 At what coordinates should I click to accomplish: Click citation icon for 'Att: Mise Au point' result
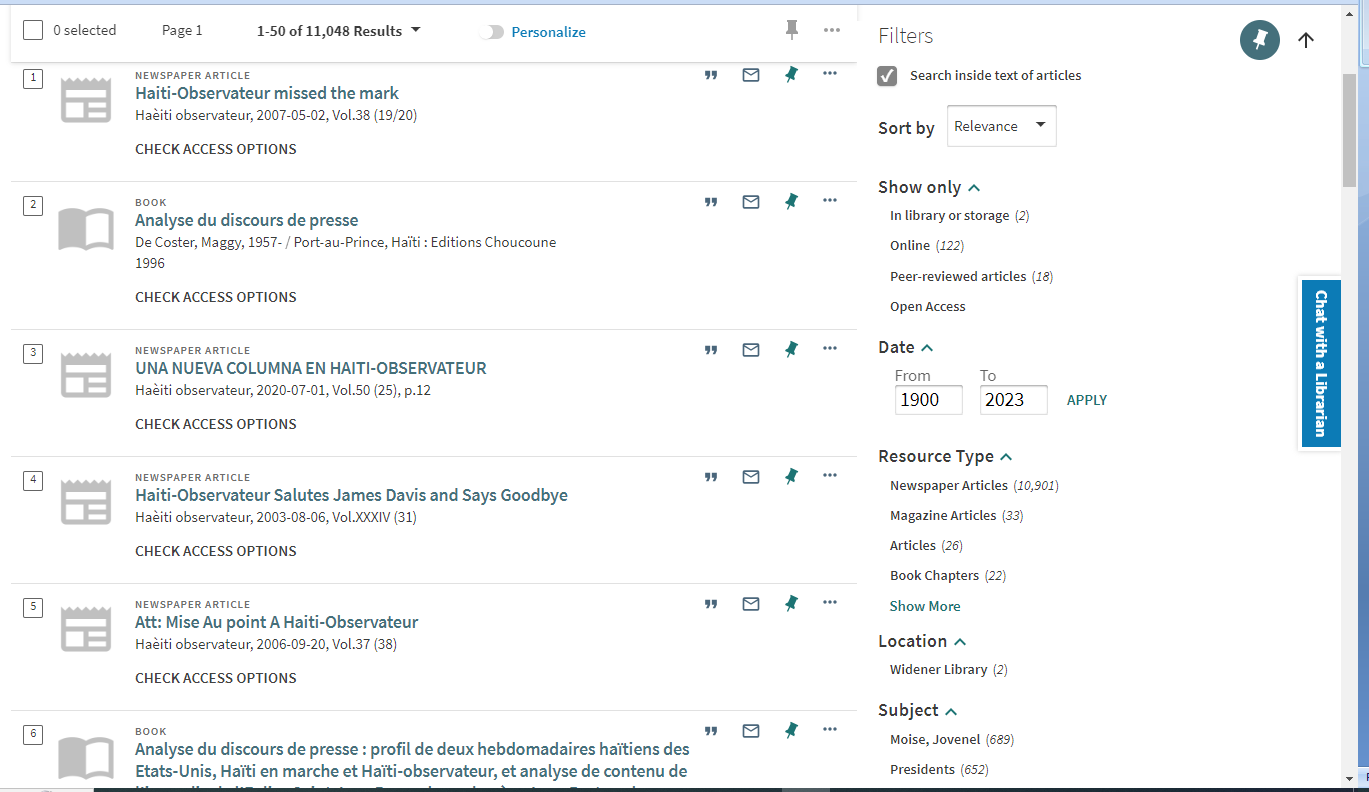(x=711, y=604)
